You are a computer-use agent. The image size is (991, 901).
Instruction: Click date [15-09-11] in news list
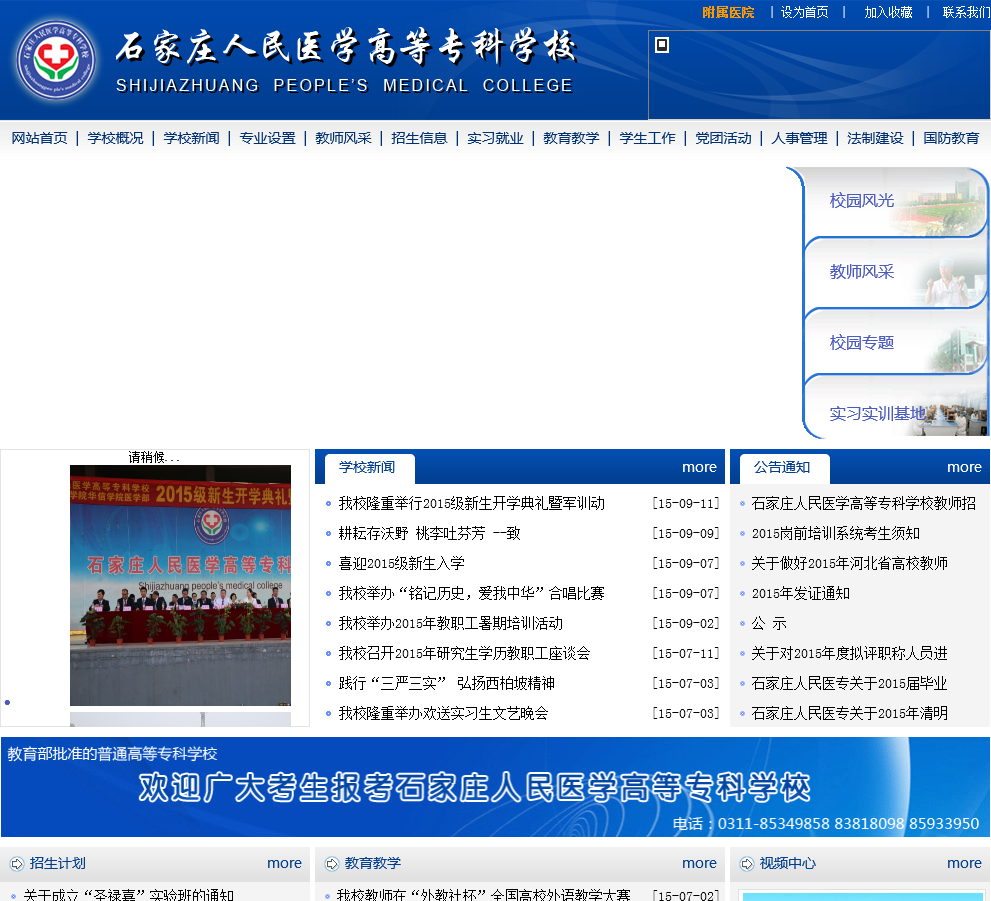pyautogui.click(x=686, y=504)
